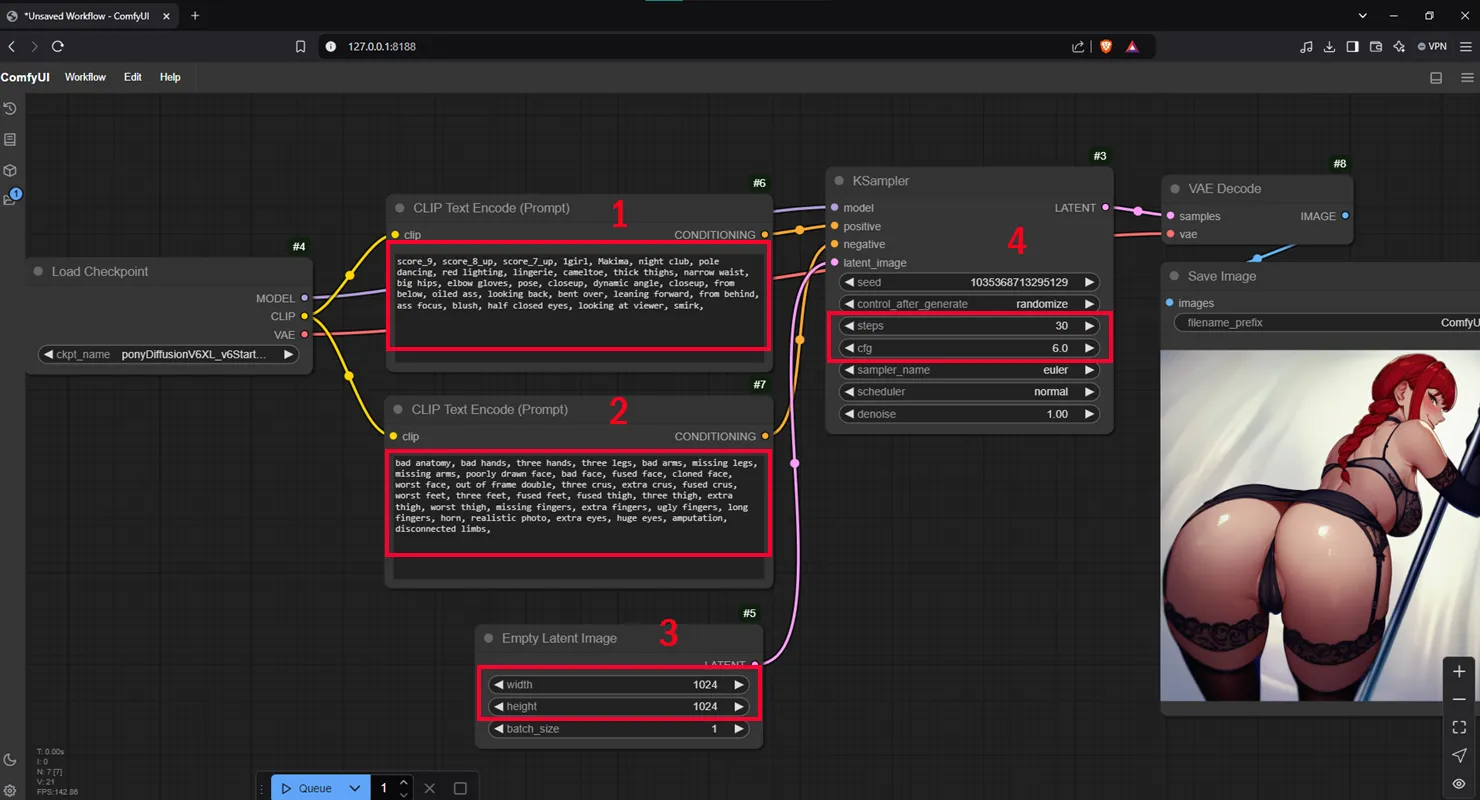
Task: Collapse the KSampler node via its title dot
Action: [x=838, y=181]
